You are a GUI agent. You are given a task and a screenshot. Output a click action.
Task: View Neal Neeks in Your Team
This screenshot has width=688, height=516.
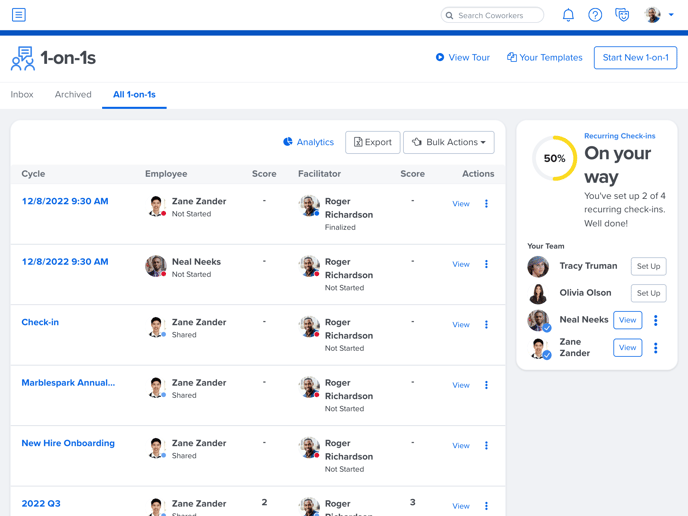(x=627, y=320)
